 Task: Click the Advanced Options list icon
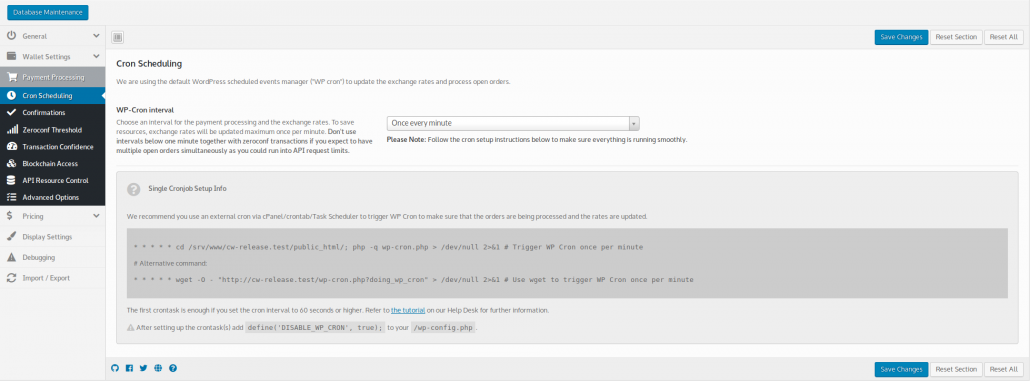11,197
